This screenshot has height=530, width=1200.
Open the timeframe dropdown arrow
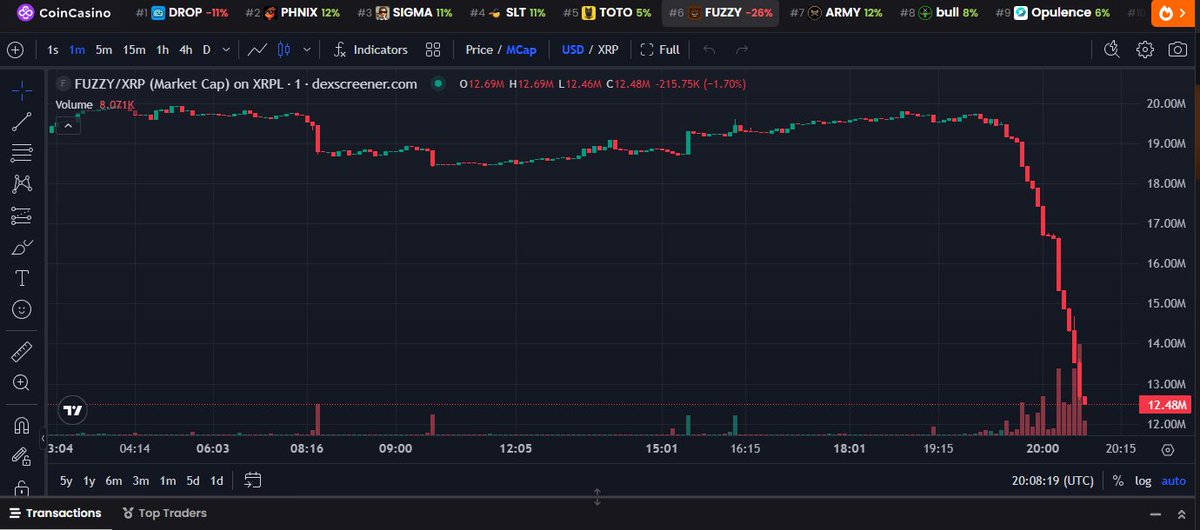point(226,49)
